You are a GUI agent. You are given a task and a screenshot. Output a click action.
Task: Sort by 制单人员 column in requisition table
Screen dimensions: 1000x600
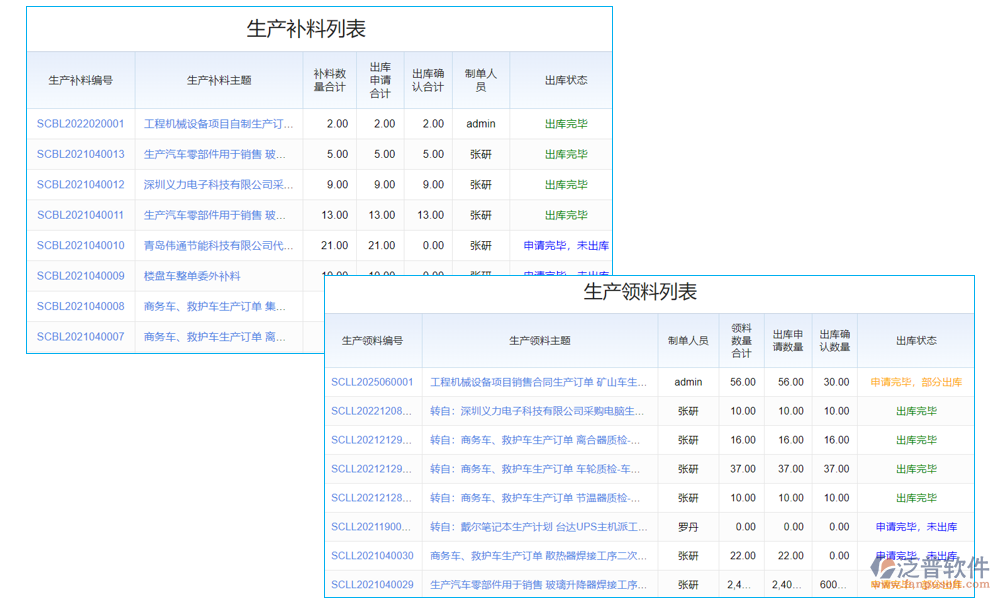click(688, 340)
